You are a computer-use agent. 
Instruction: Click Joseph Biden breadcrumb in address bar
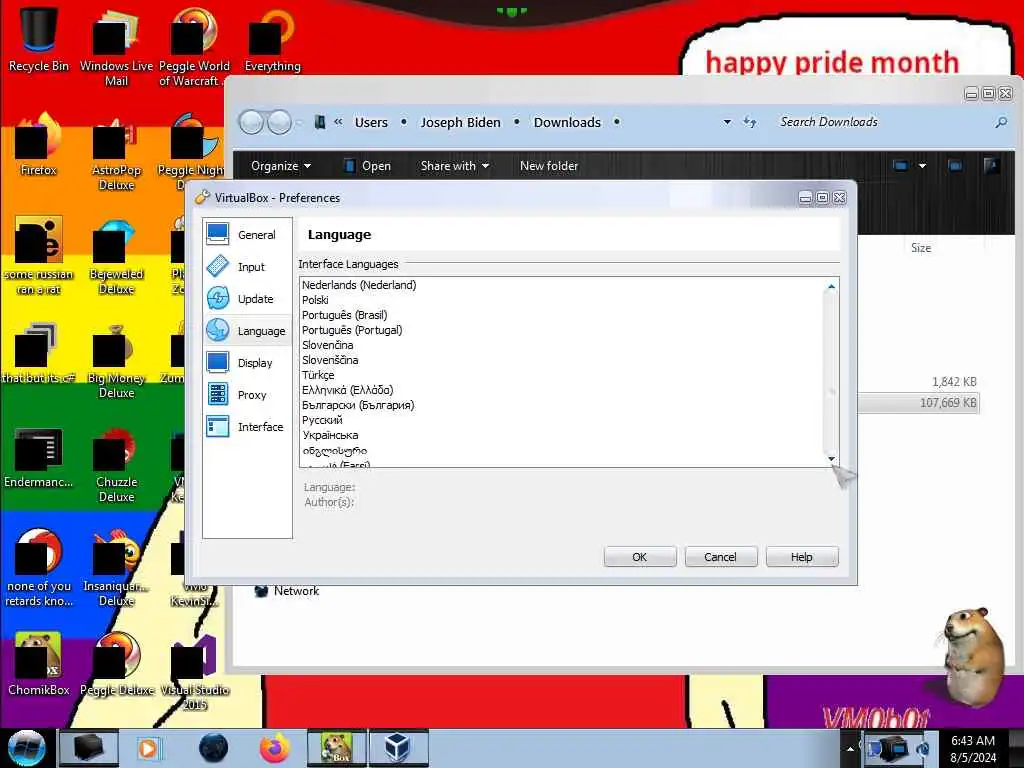coord(460,122)
